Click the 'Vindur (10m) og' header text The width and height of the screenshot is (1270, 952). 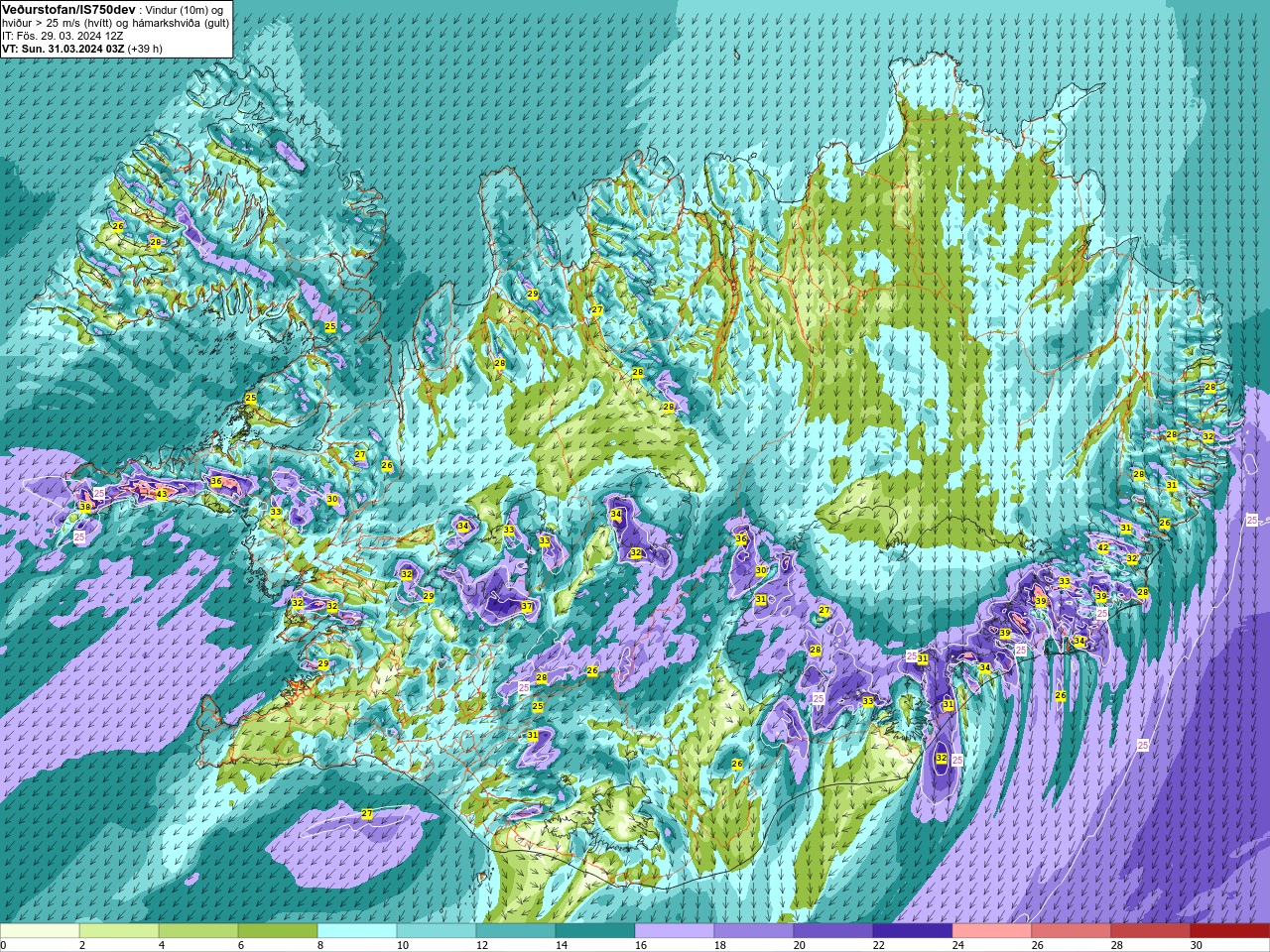(184, 9)
